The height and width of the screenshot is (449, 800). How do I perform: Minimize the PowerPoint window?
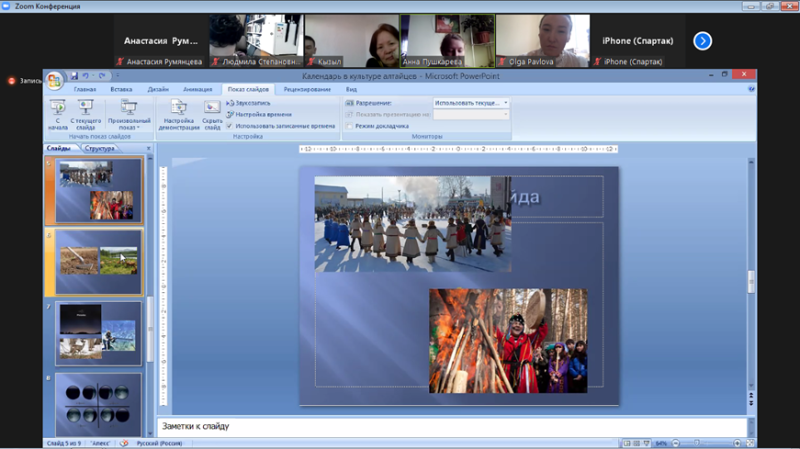711,74
